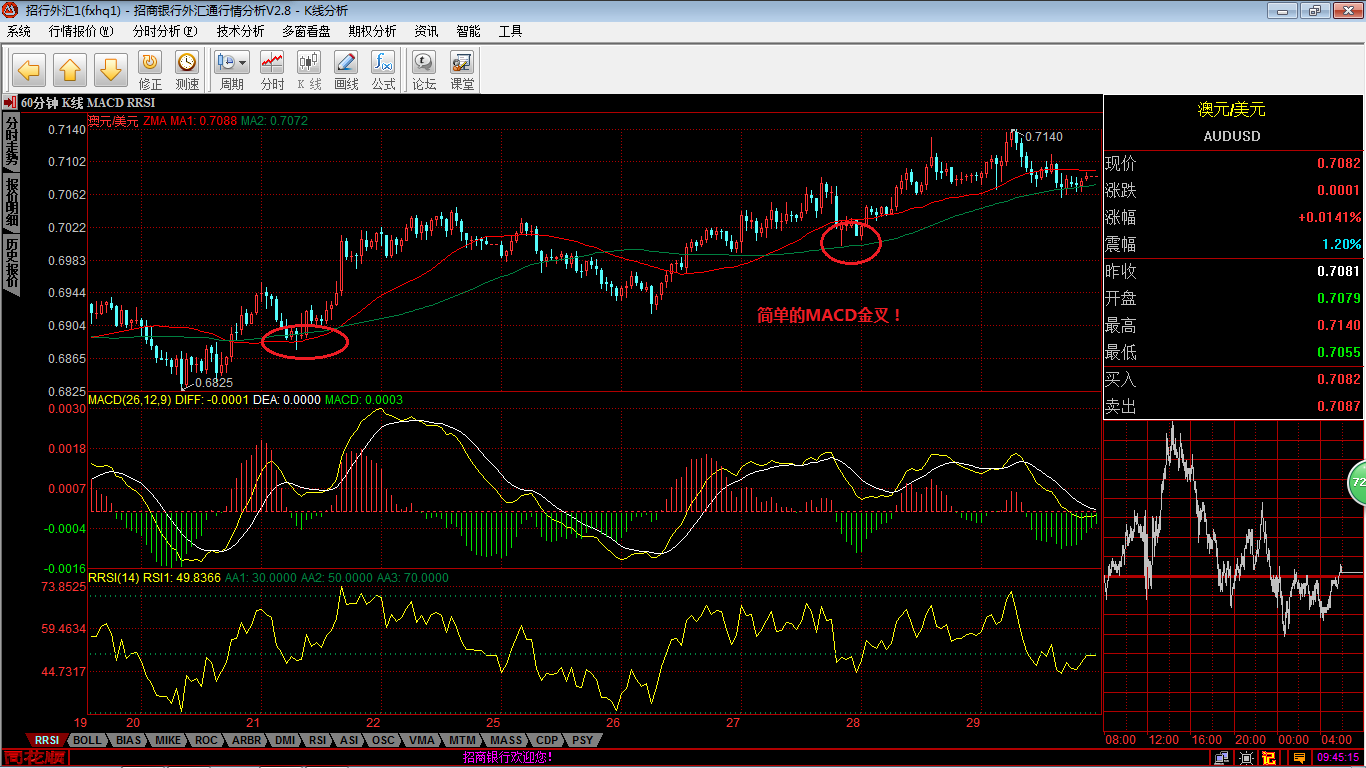Open the 分时分析 menu

164,31
